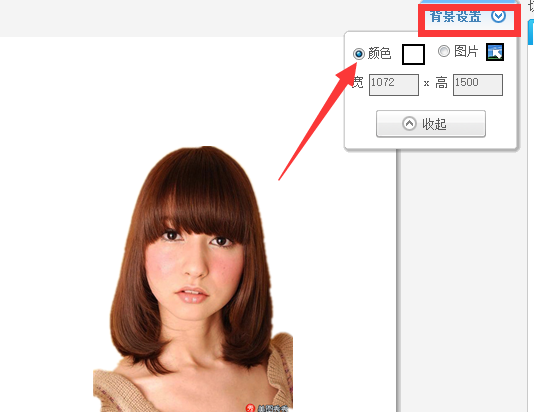Click the 图片 label text
The image size is (534, 412).
click(466, 51)
